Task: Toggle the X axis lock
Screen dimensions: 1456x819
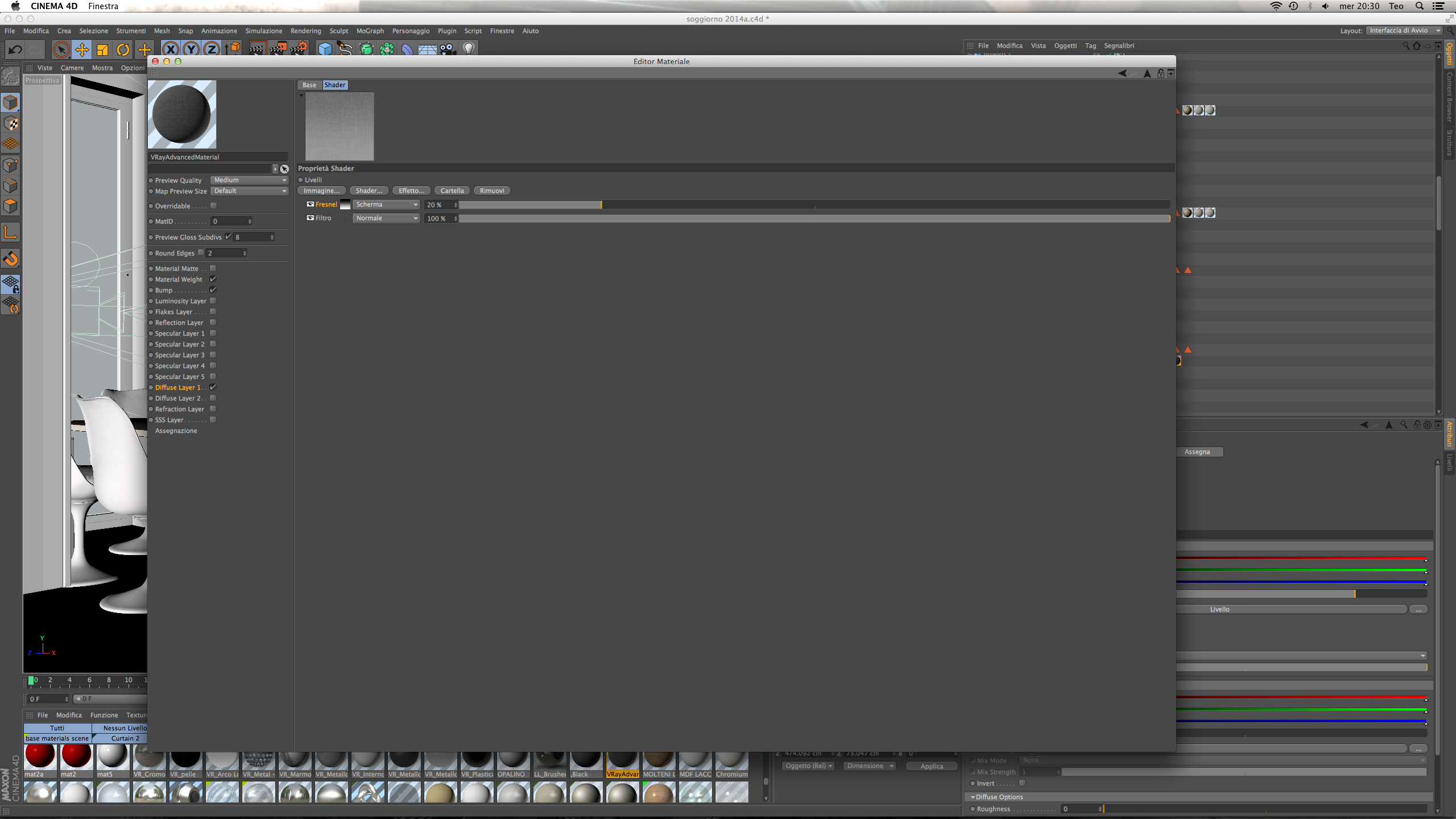Action: point(170,49)
